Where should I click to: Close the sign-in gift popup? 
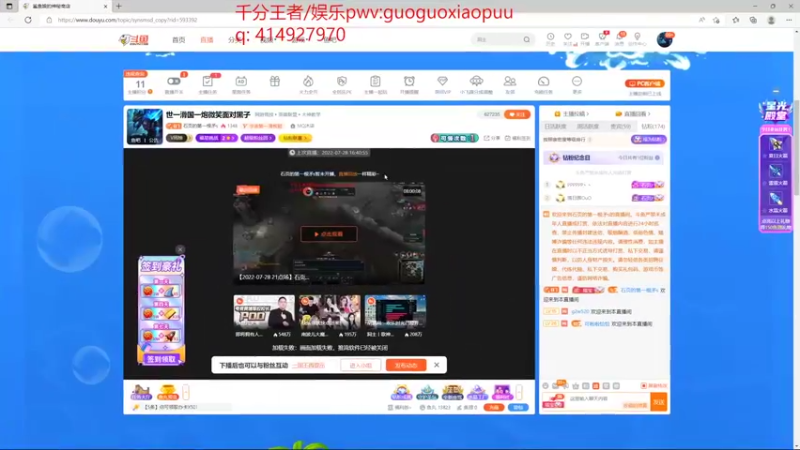tap(180, 249)
